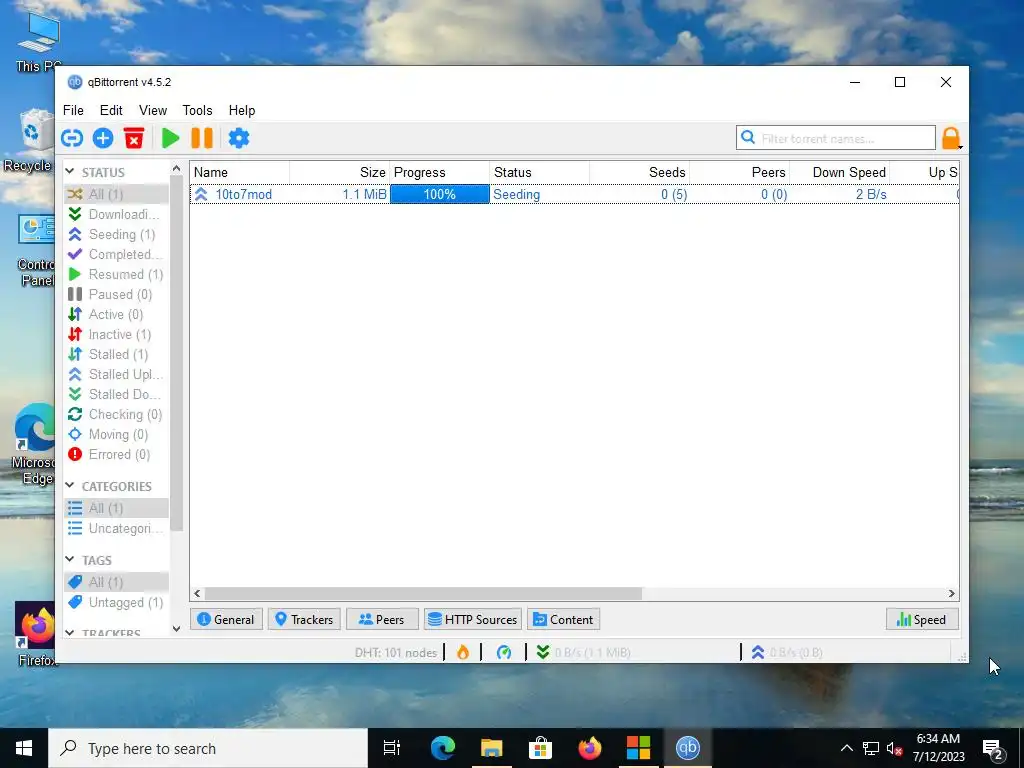Image resolution: width=1024 pixels, height=768 pixels.
Task: Sort by the Seeds column header
Action: pyautogui.click(x=639, y=172)
